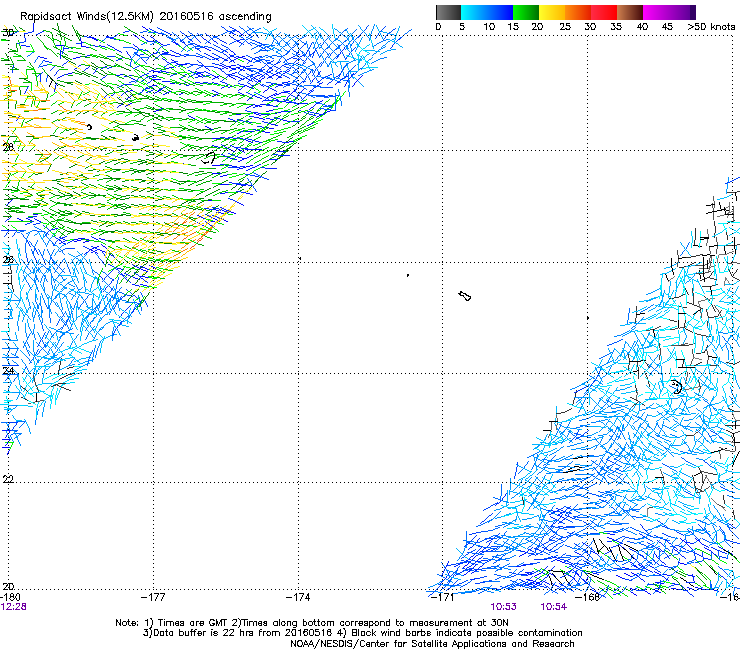Image resolution: width=740 pixels, height=650 pixels.
Task: Click the island outline near 25N 171W
Action: coord(465,296)
